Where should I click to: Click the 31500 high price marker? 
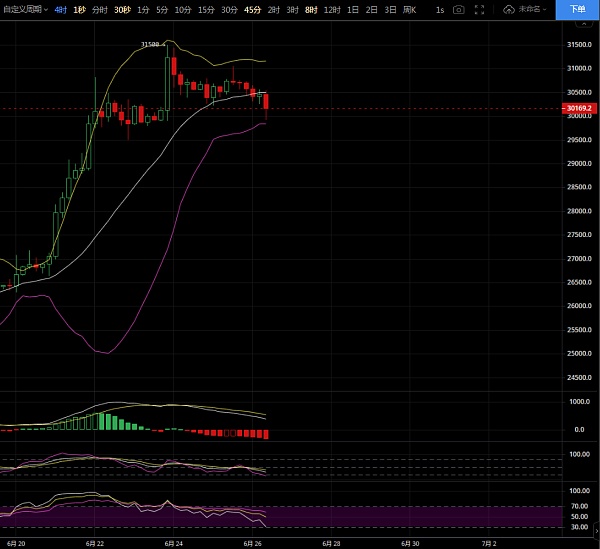click(150, 44)
